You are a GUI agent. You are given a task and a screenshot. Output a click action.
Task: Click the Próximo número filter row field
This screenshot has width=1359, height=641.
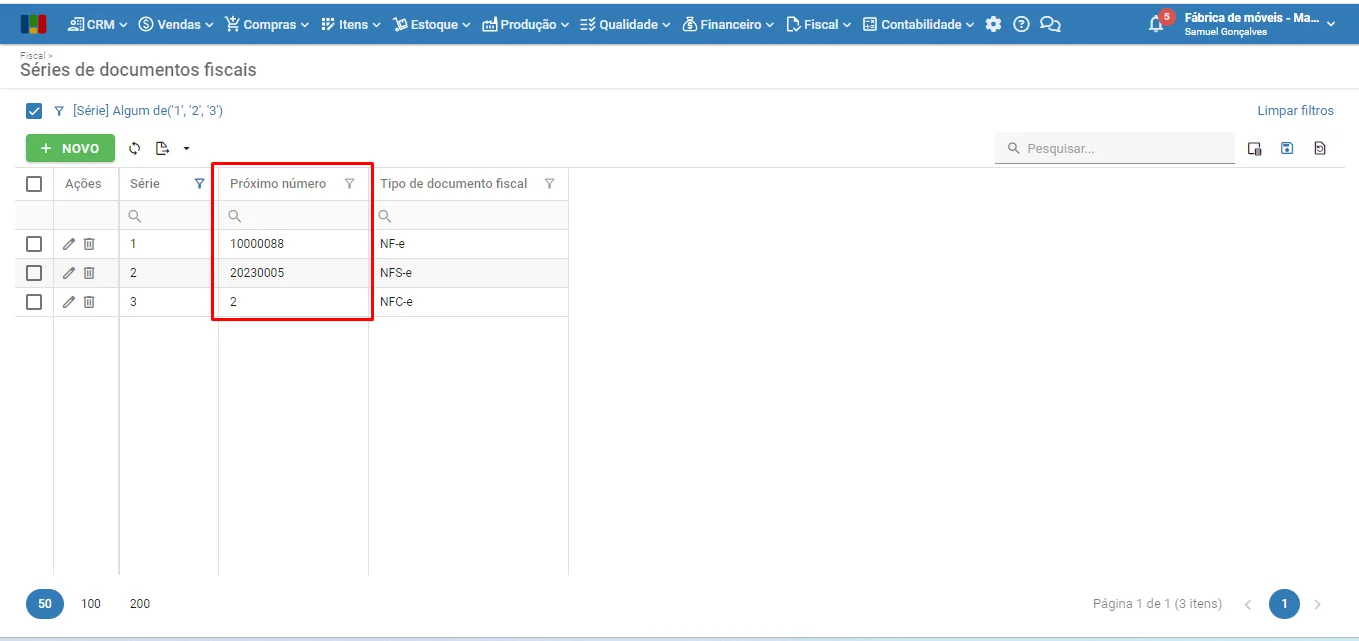point(294,216)
